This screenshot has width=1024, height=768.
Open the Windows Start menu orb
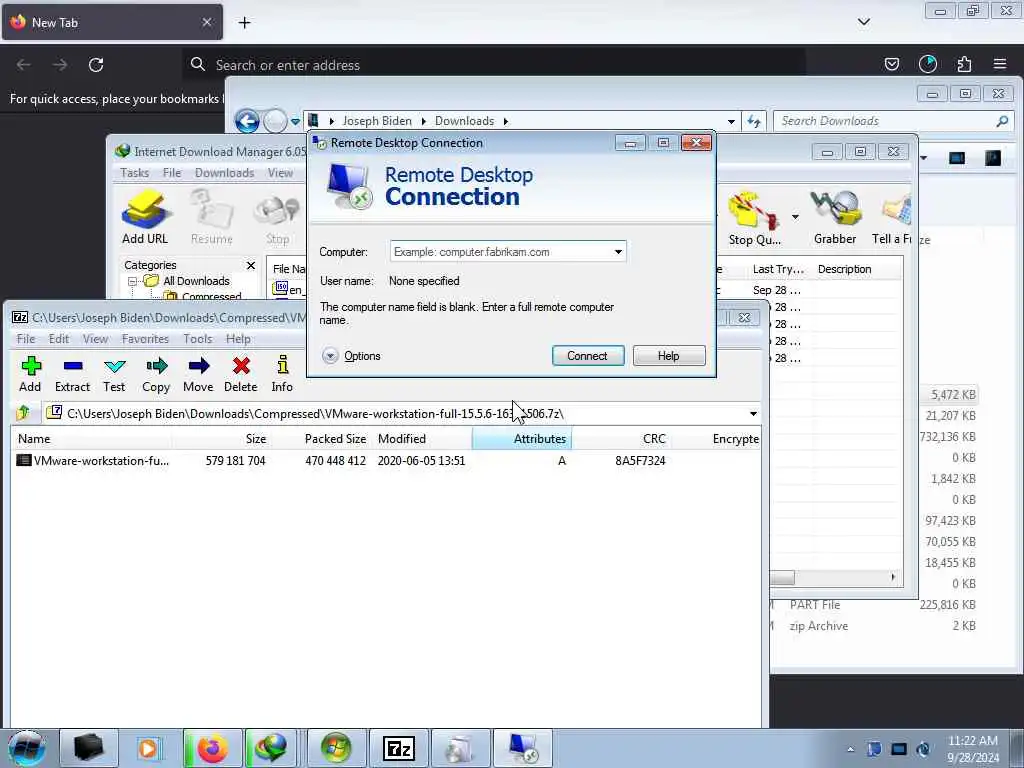coord(27,748)
